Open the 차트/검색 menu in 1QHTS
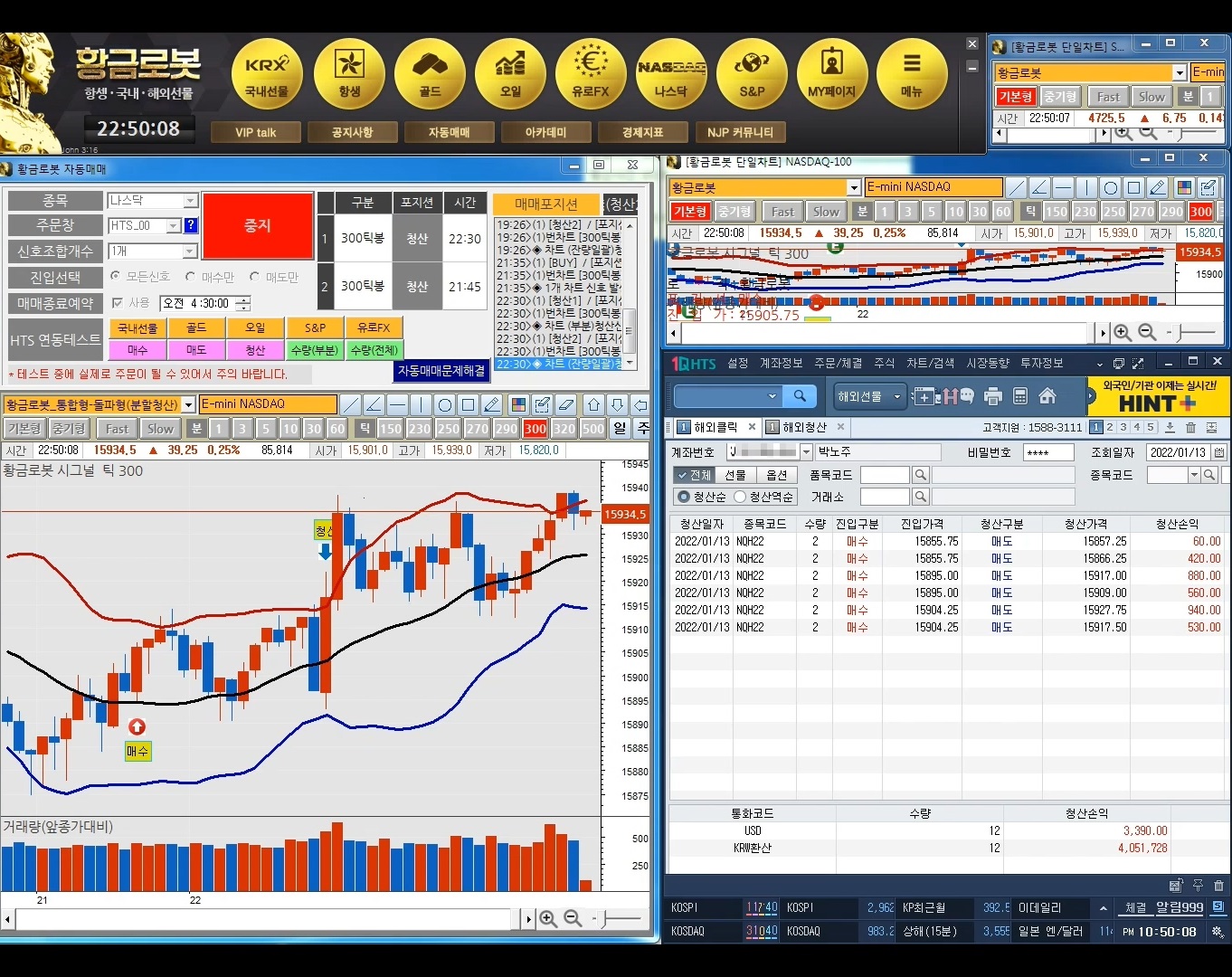 [x=930, y=363]
